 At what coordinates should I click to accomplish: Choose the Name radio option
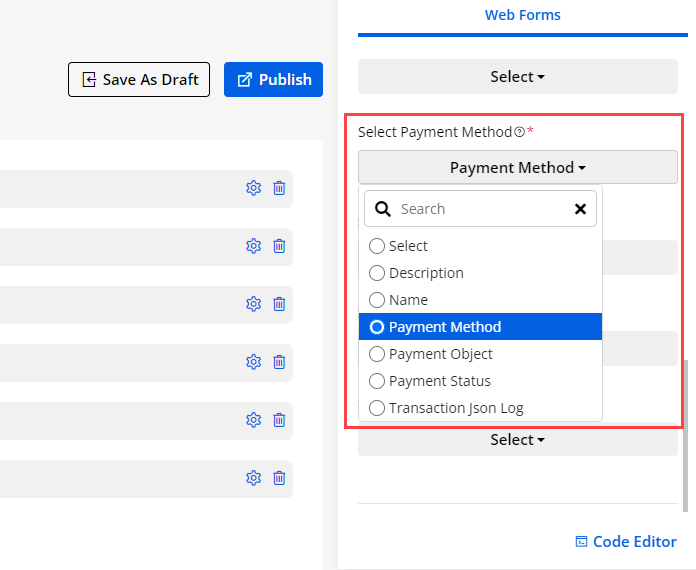click(x=377, y=300)
